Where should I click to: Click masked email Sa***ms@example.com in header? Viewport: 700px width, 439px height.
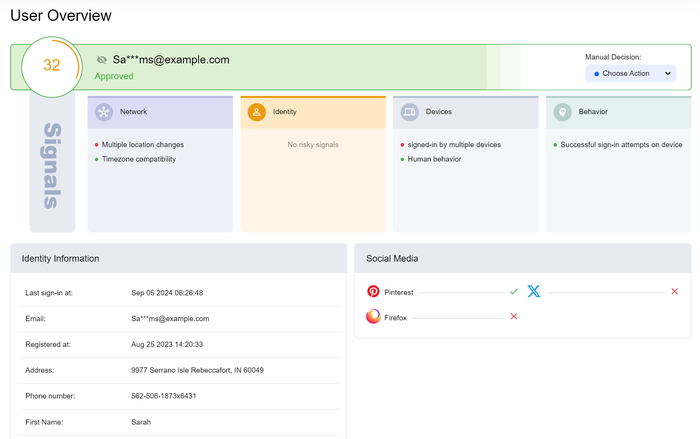(171, 59)
